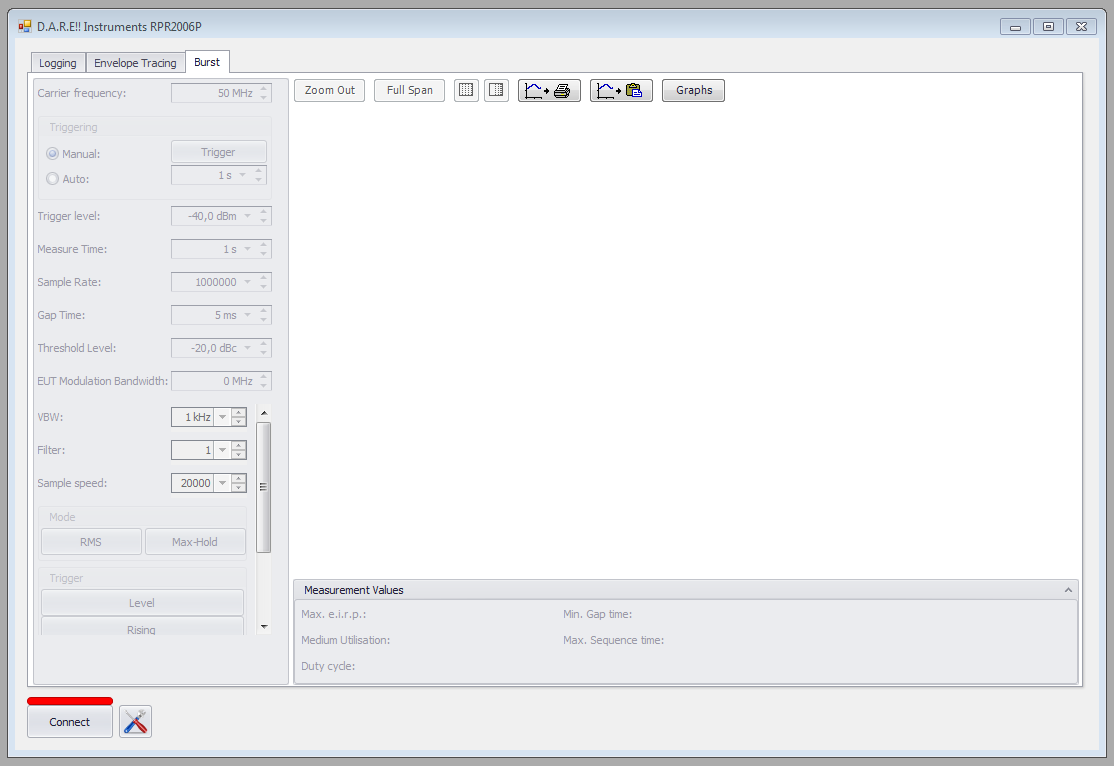Decrease EUT Modulation Bandwidth with down stepper

coord(264,385)
